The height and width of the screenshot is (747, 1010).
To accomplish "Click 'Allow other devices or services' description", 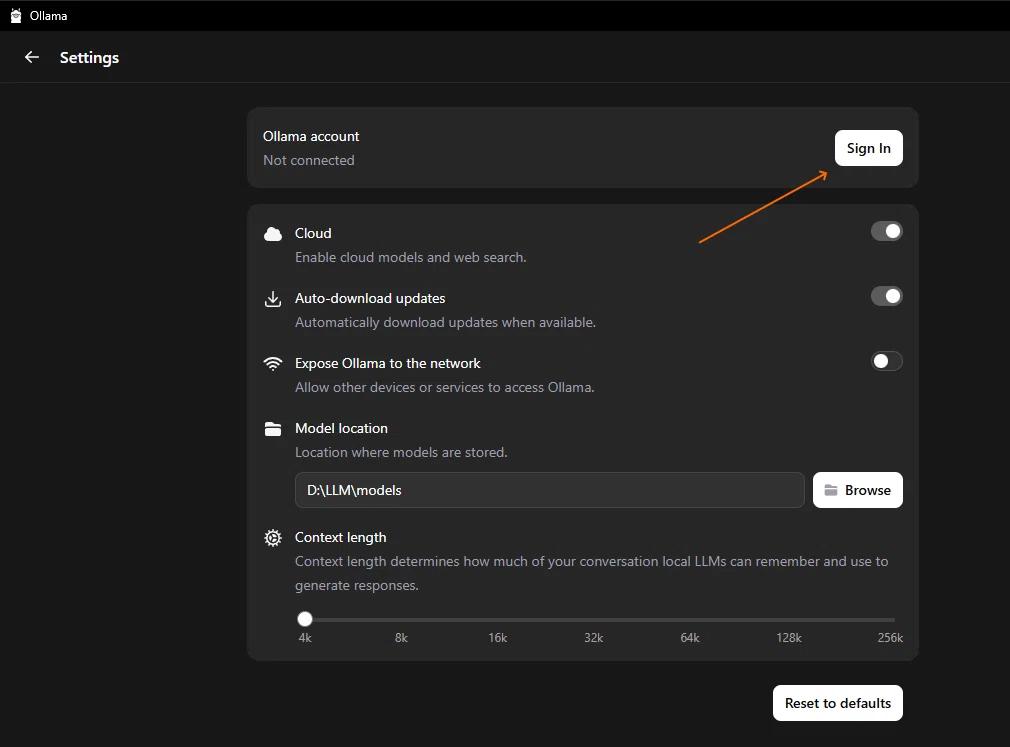I will pos(444,388).
